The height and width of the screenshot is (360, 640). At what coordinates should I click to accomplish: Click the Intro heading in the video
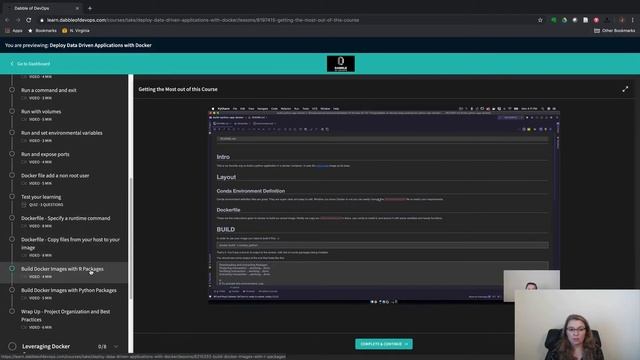coord(223,157)
